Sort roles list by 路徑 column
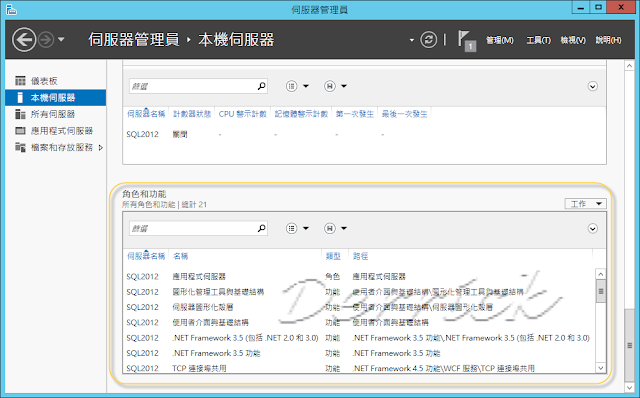 click(x=360, y=256)
